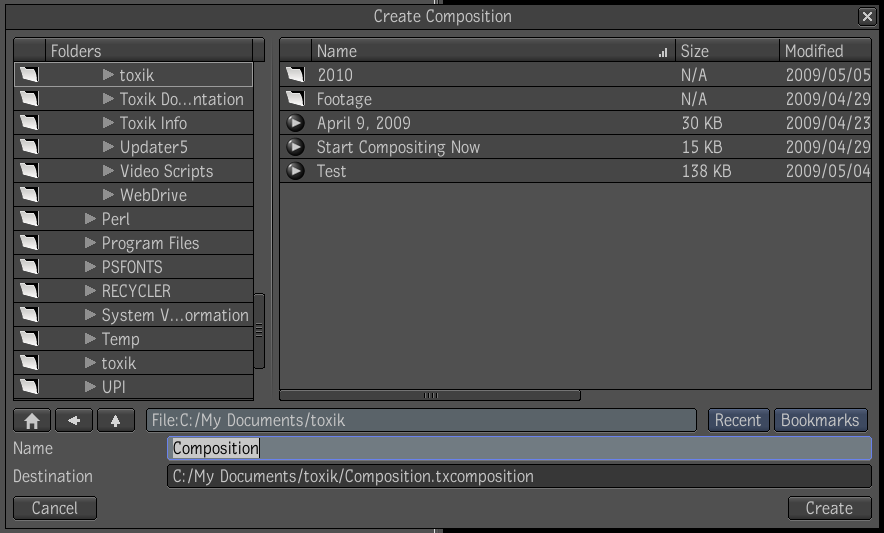The height and width of the screenshot is (533, 884).
Task: Select the Footage folder name
Action: click(344, 99)
